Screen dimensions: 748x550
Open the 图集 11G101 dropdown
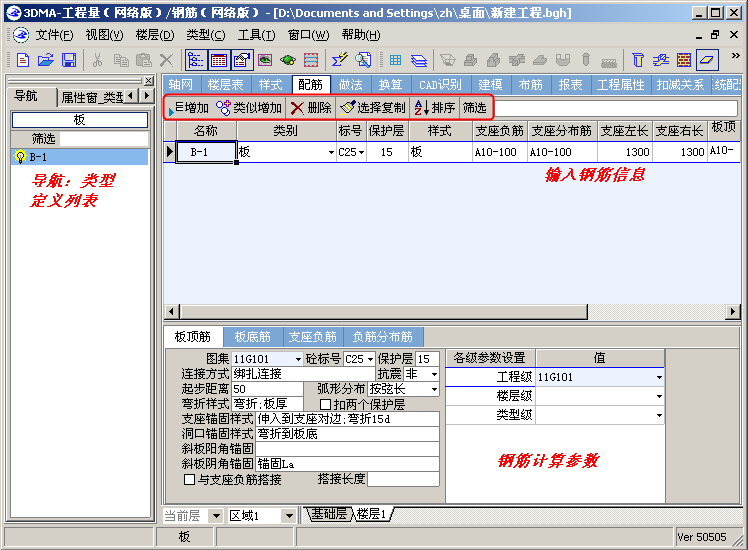click(x=298, y=359)
